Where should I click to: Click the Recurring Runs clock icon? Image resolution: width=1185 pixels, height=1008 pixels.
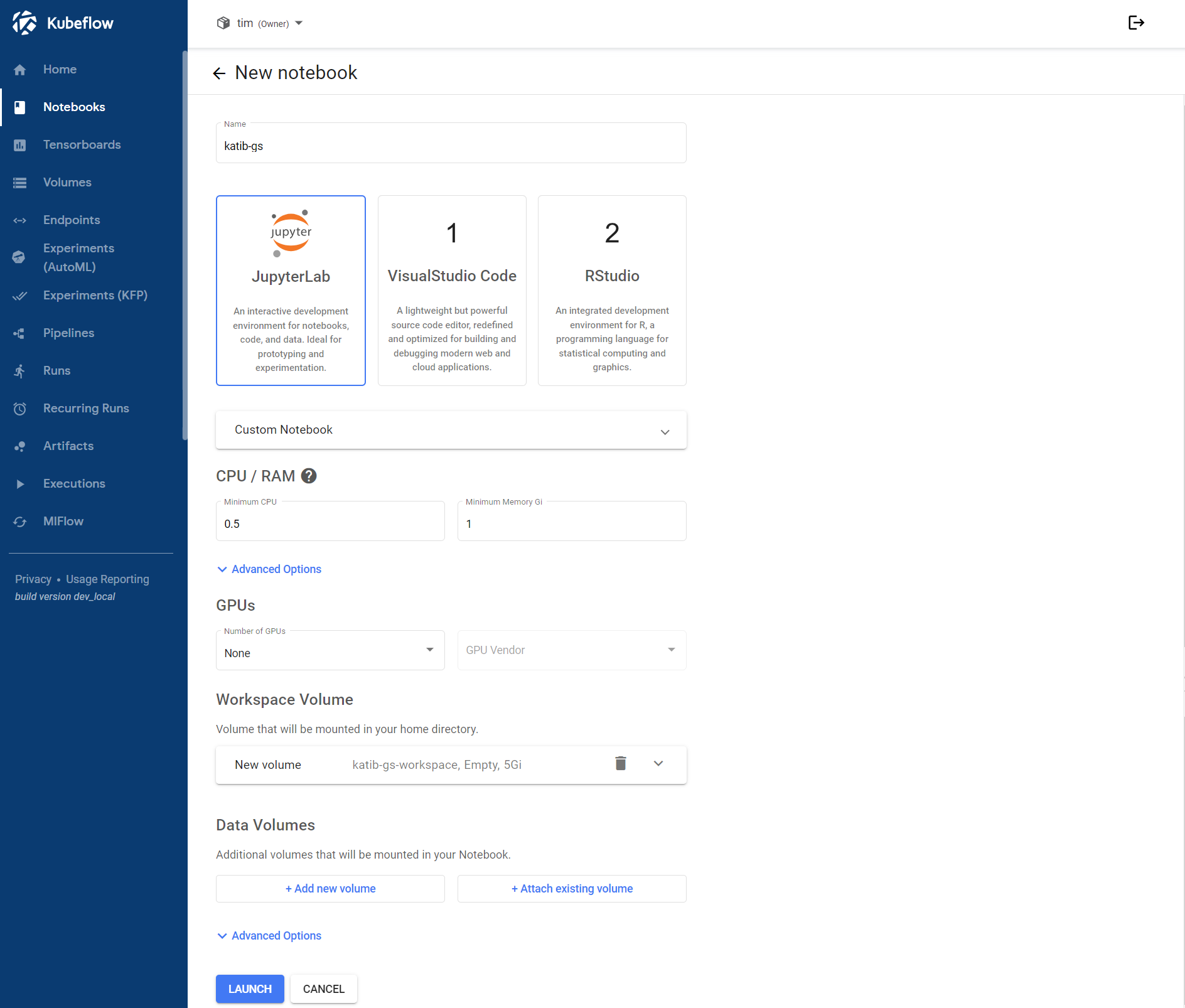coord(20,409)
